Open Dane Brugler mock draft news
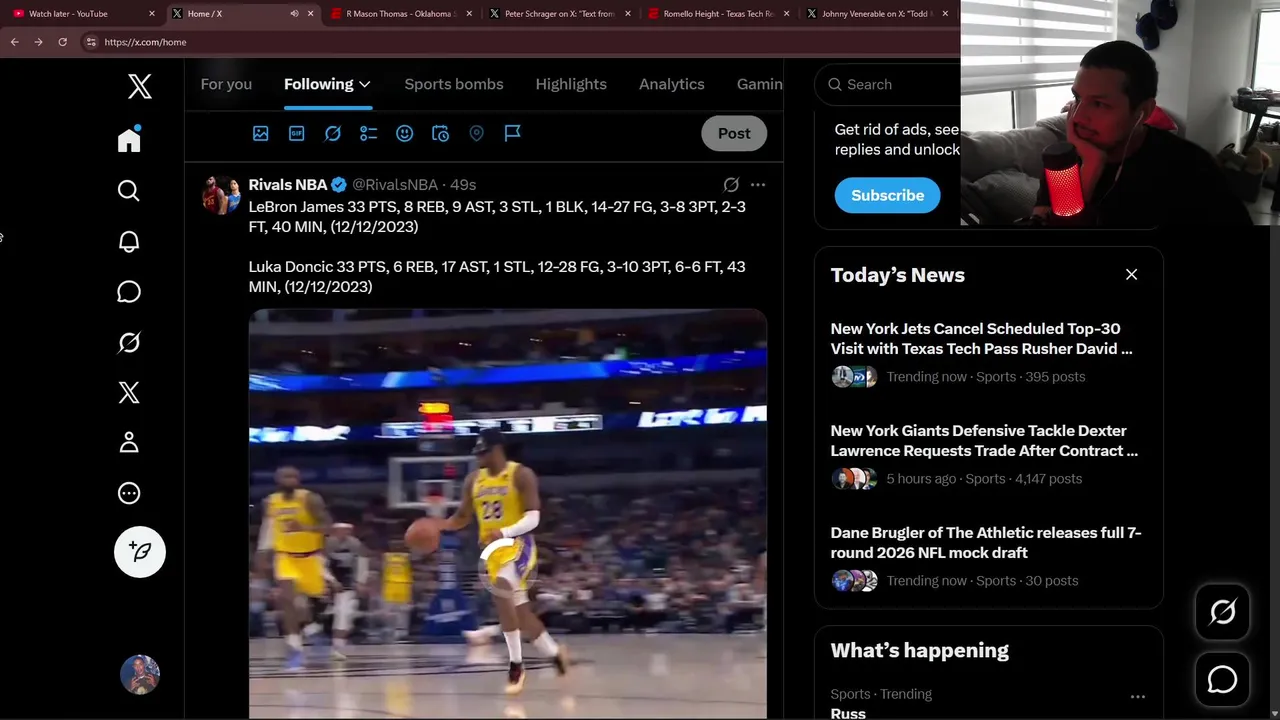 pyautogui.click(x=986, y=543)
